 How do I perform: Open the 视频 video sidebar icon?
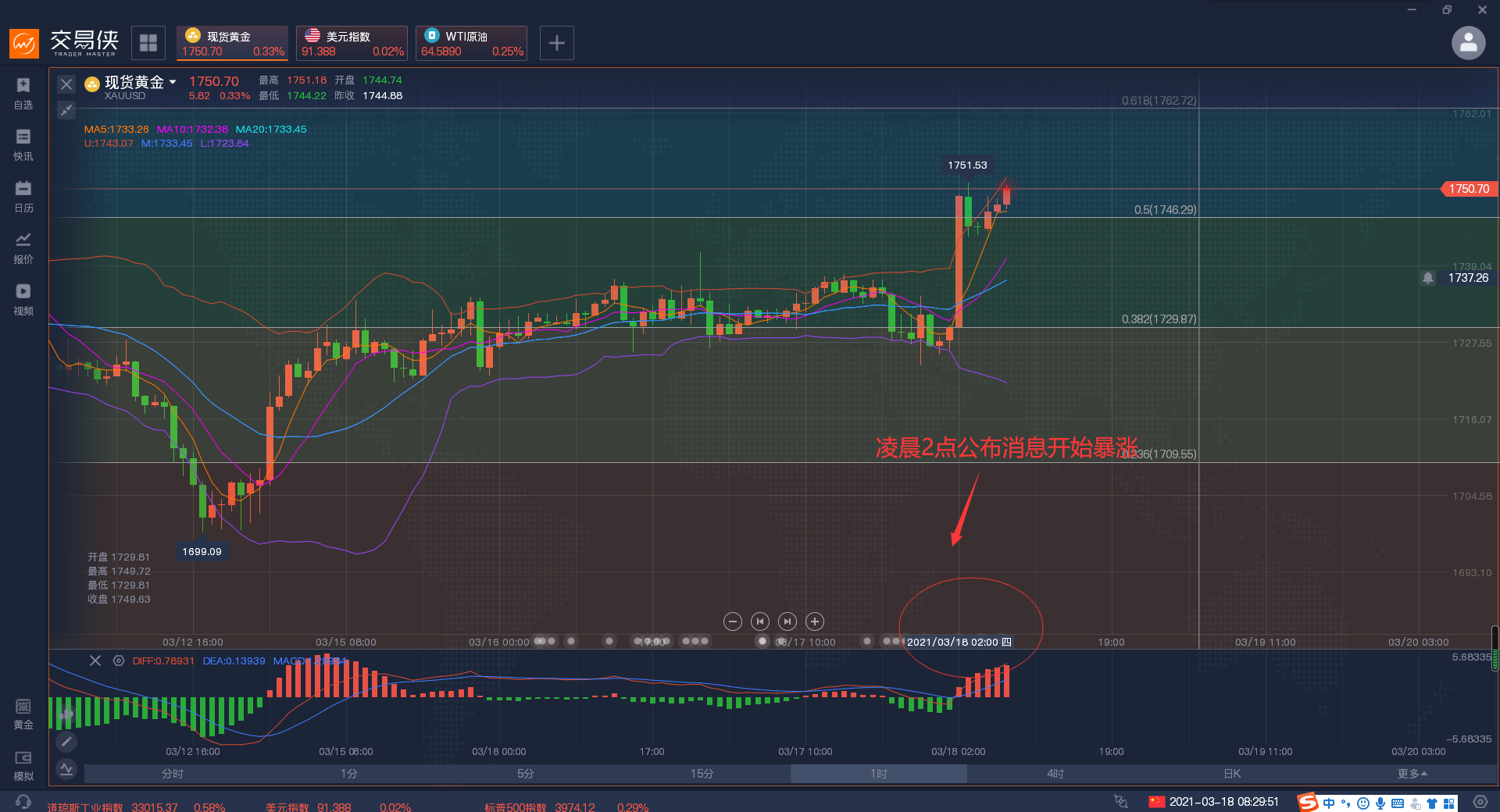[23, 300]
